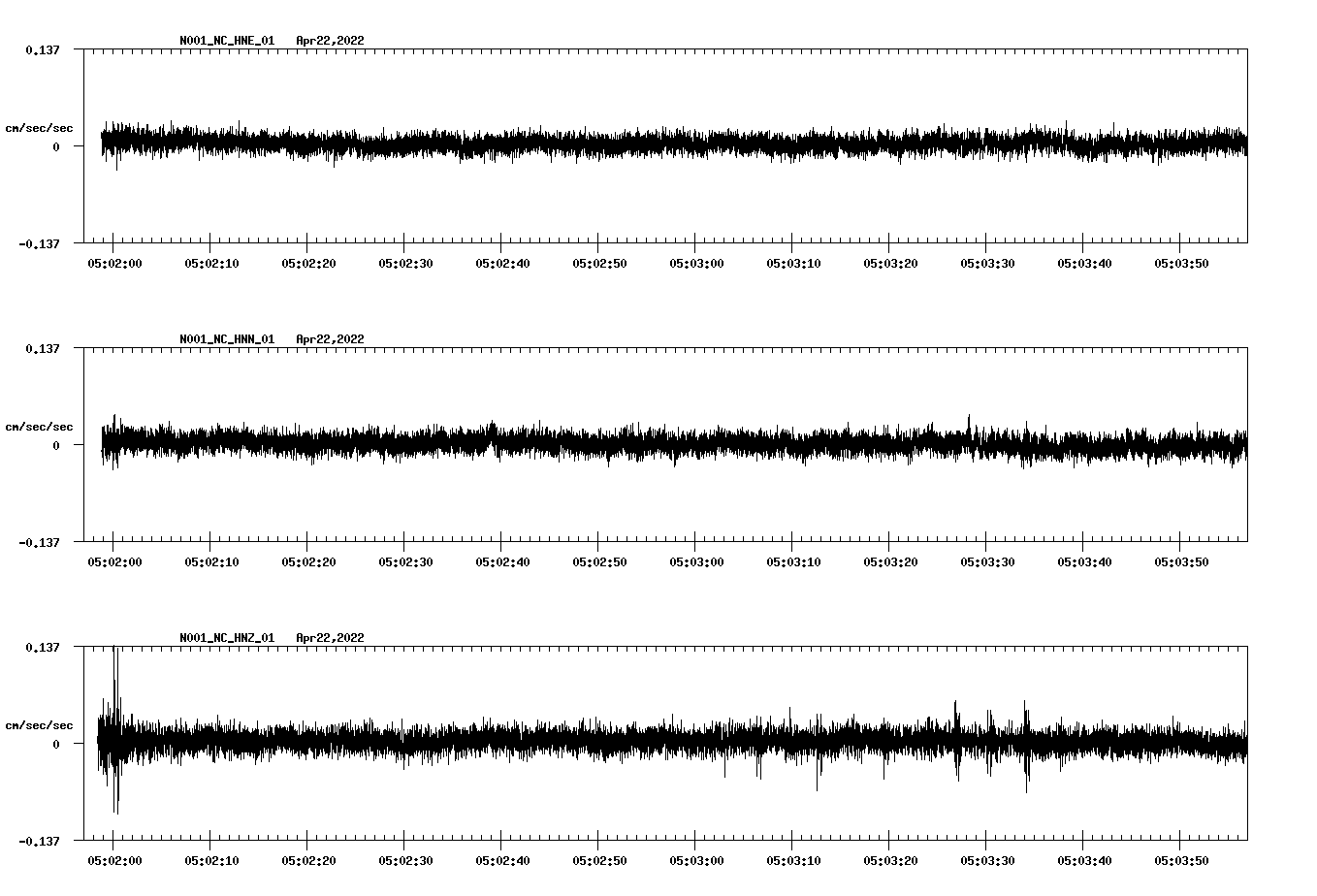This screenshot has width=1317, height=896.
Task: Click the 05:02:50 time label under HNZ plot
Action: [599, 860]
